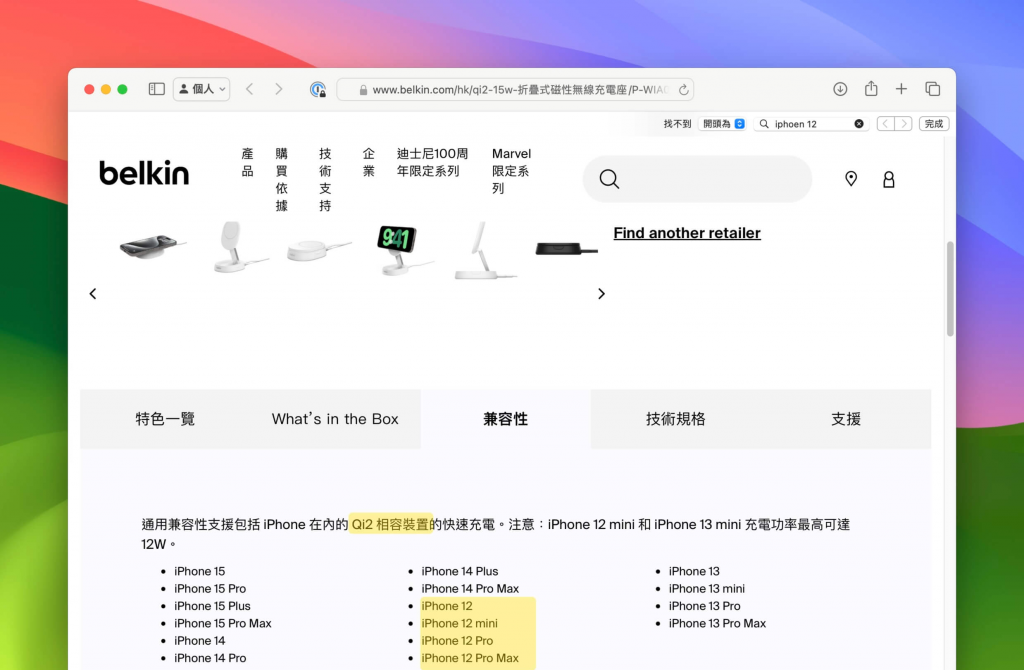Click the 'iPhone 15 Pro Max' list item
Viewport: 1024px width, 670px height.
pyautogui.click(x=223, y=623)
